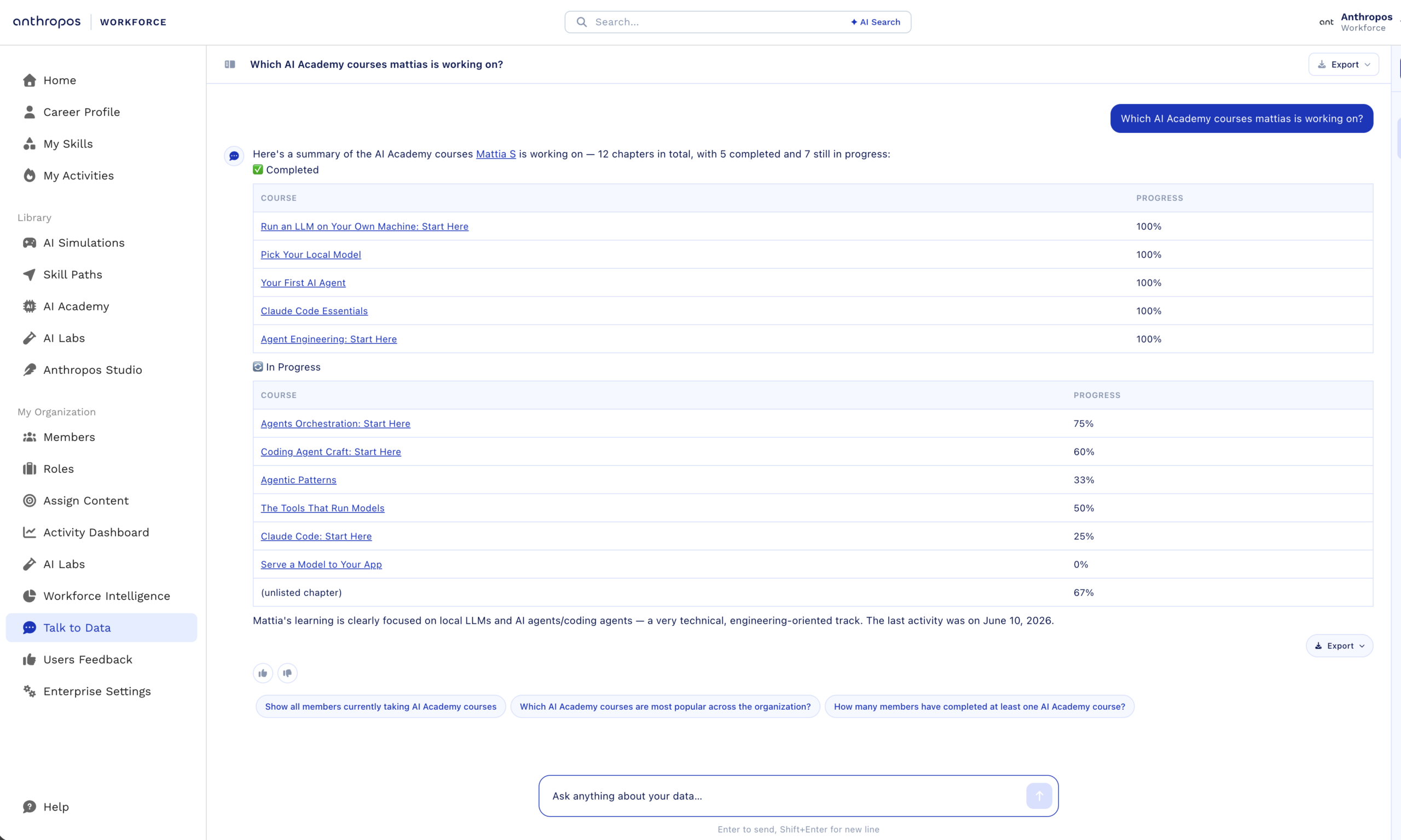Open the top Export dropdown
Image resolution: width=1401 pixels, height=840 pixels.
coord(1343,65)
